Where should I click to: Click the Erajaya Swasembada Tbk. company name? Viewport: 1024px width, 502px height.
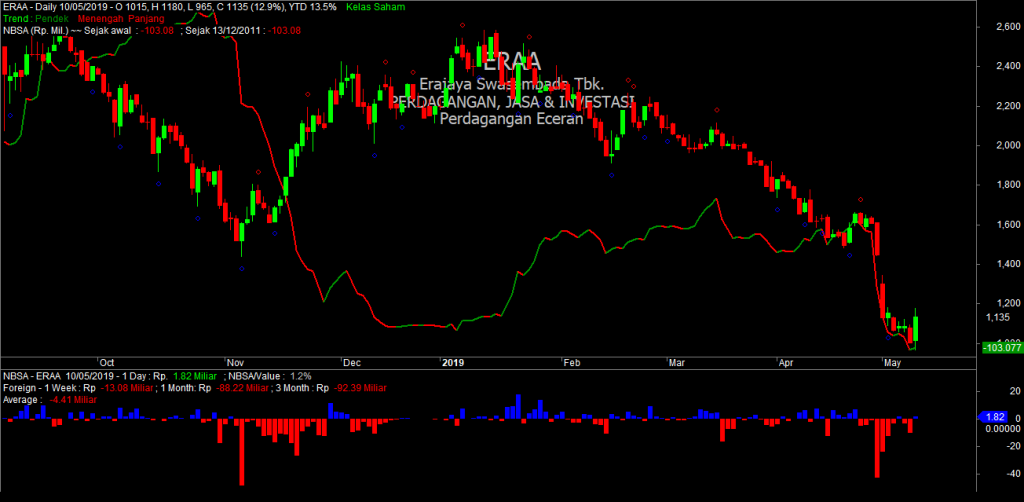(x=513, y=86)
